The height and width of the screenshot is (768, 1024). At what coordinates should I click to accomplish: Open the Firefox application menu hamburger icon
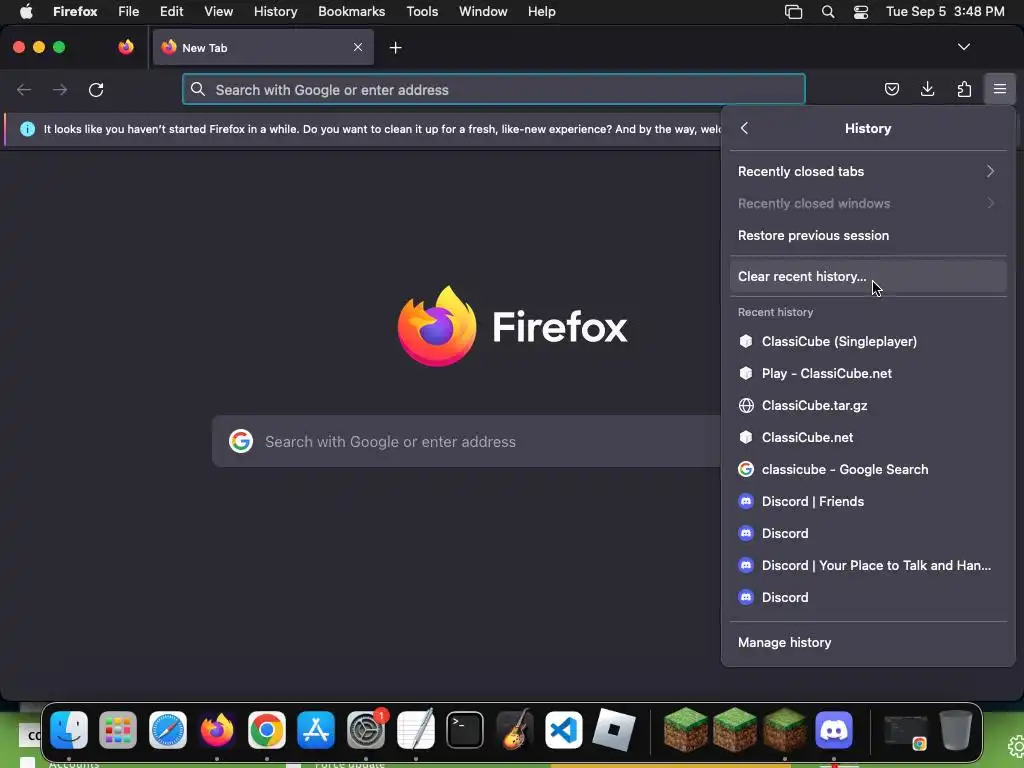tap(999, 89)
